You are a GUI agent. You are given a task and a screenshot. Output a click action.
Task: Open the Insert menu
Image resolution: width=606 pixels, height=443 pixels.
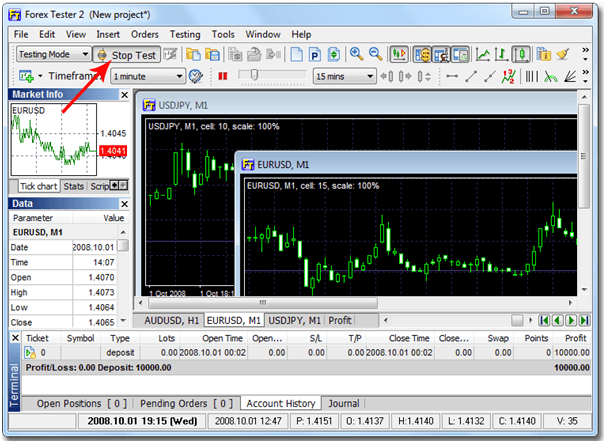[108, 34]
